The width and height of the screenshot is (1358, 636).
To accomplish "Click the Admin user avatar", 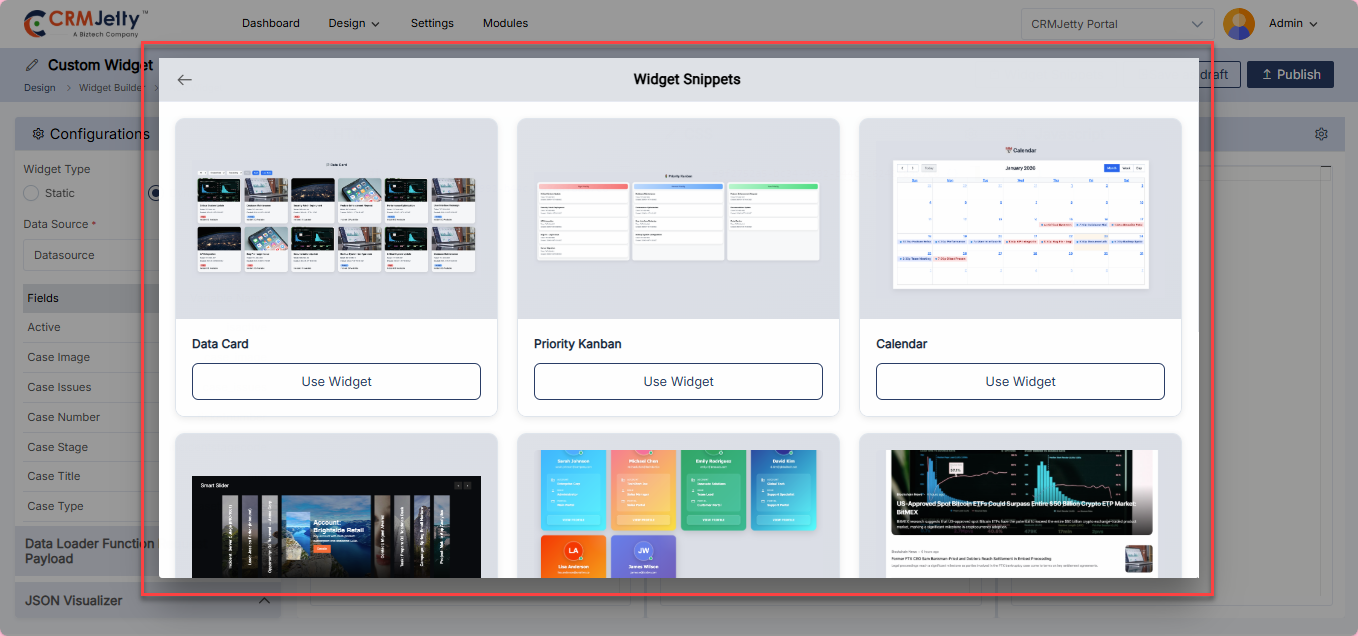I will [1239, 24].
